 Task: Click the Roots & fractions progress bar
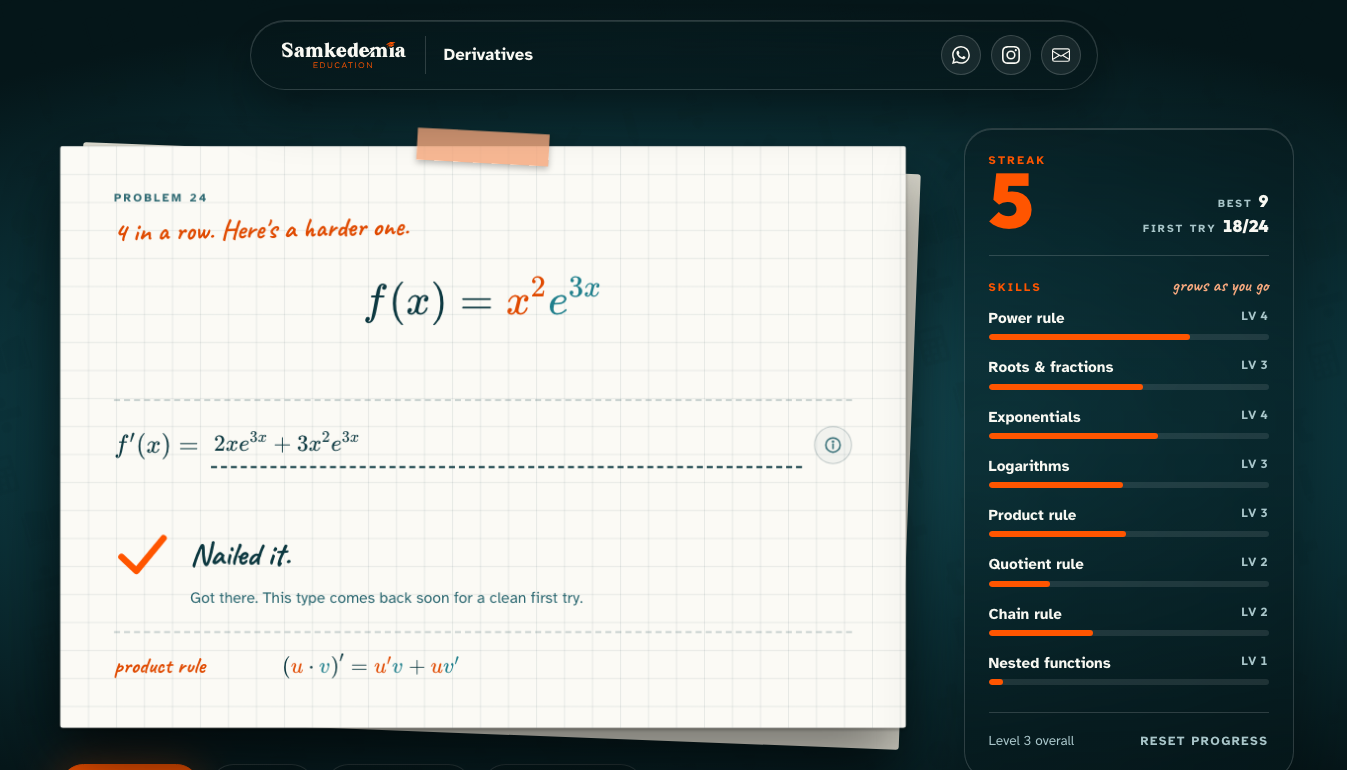pos(1128,386)
